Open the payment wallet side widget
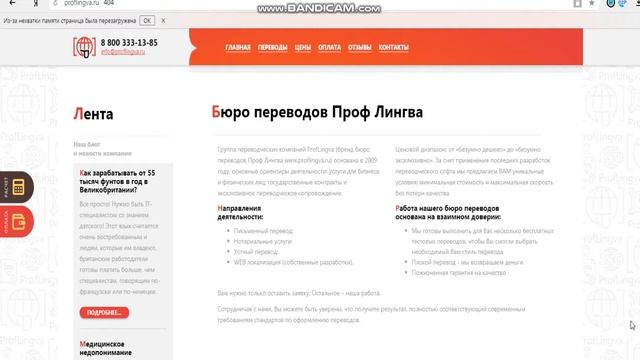The height and width of the screenshot is (360, 640). pyautogui.click(x=16, y=222)
